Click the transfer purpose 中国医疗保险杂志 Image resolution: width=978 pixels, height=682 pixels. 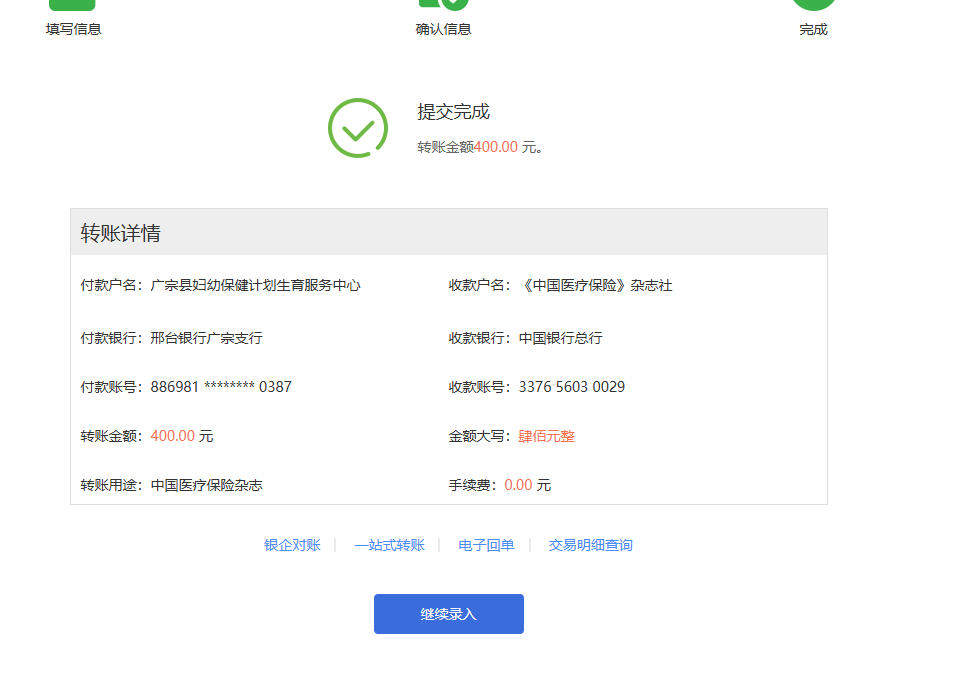[x=206, y=485]
